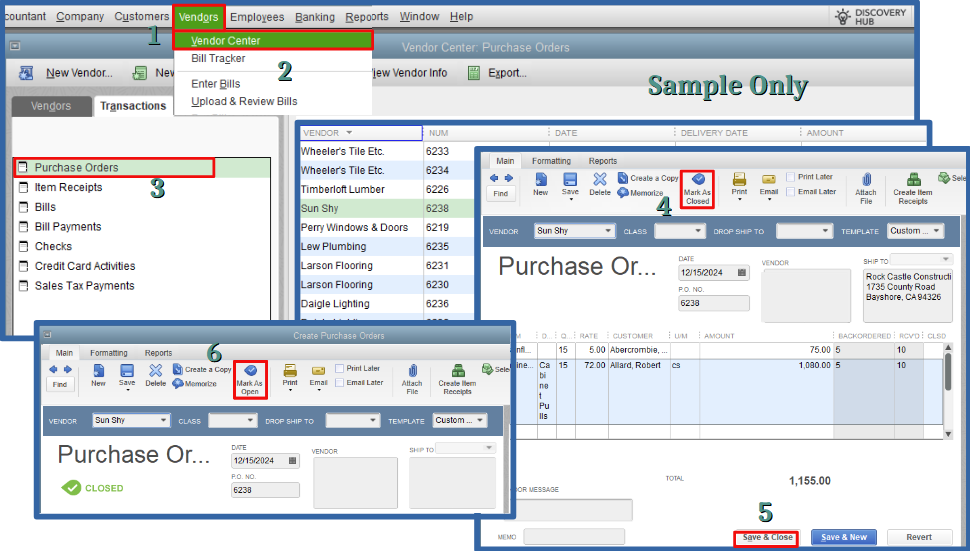
Task: Check Email Later in right window
Action: click(790, 192)
